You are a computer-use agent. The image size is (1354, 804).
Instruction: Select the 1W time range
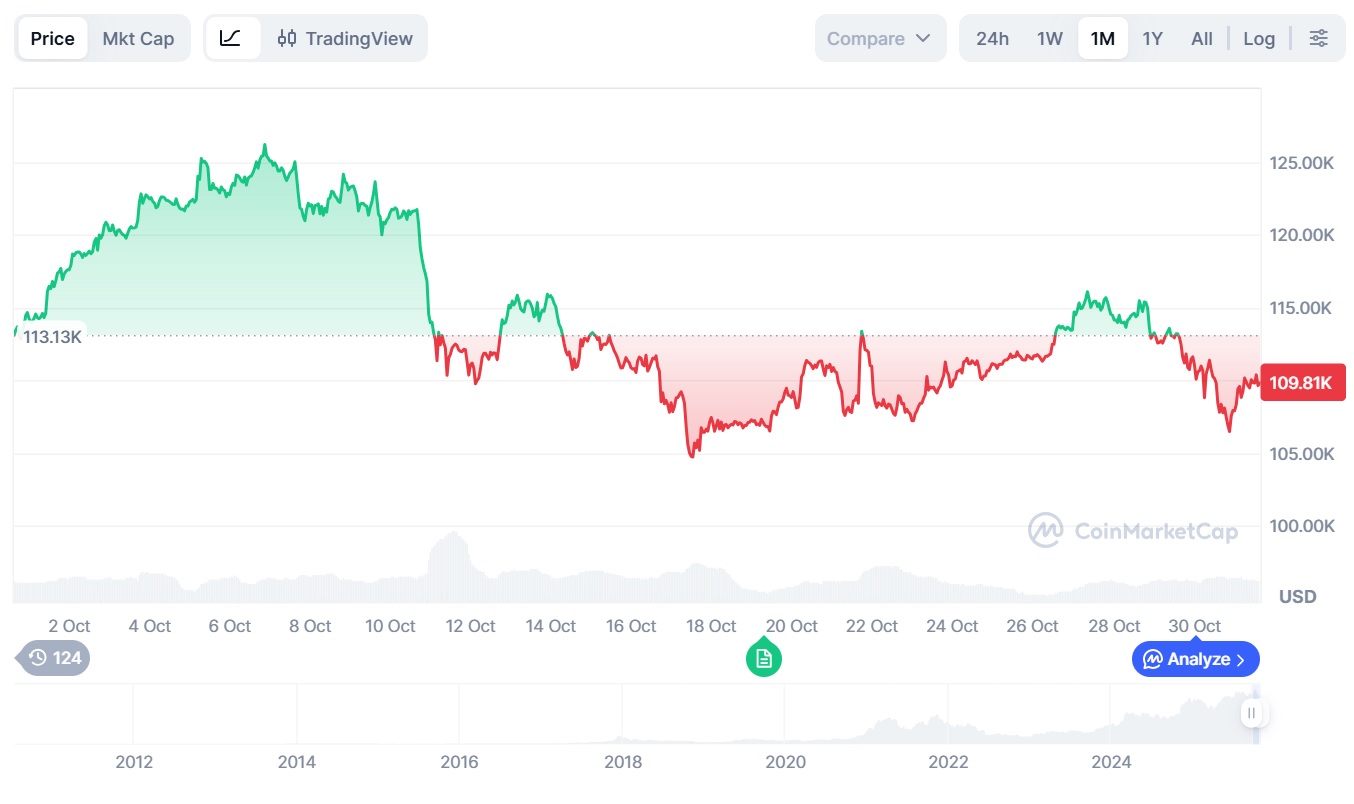point(1049,39)
